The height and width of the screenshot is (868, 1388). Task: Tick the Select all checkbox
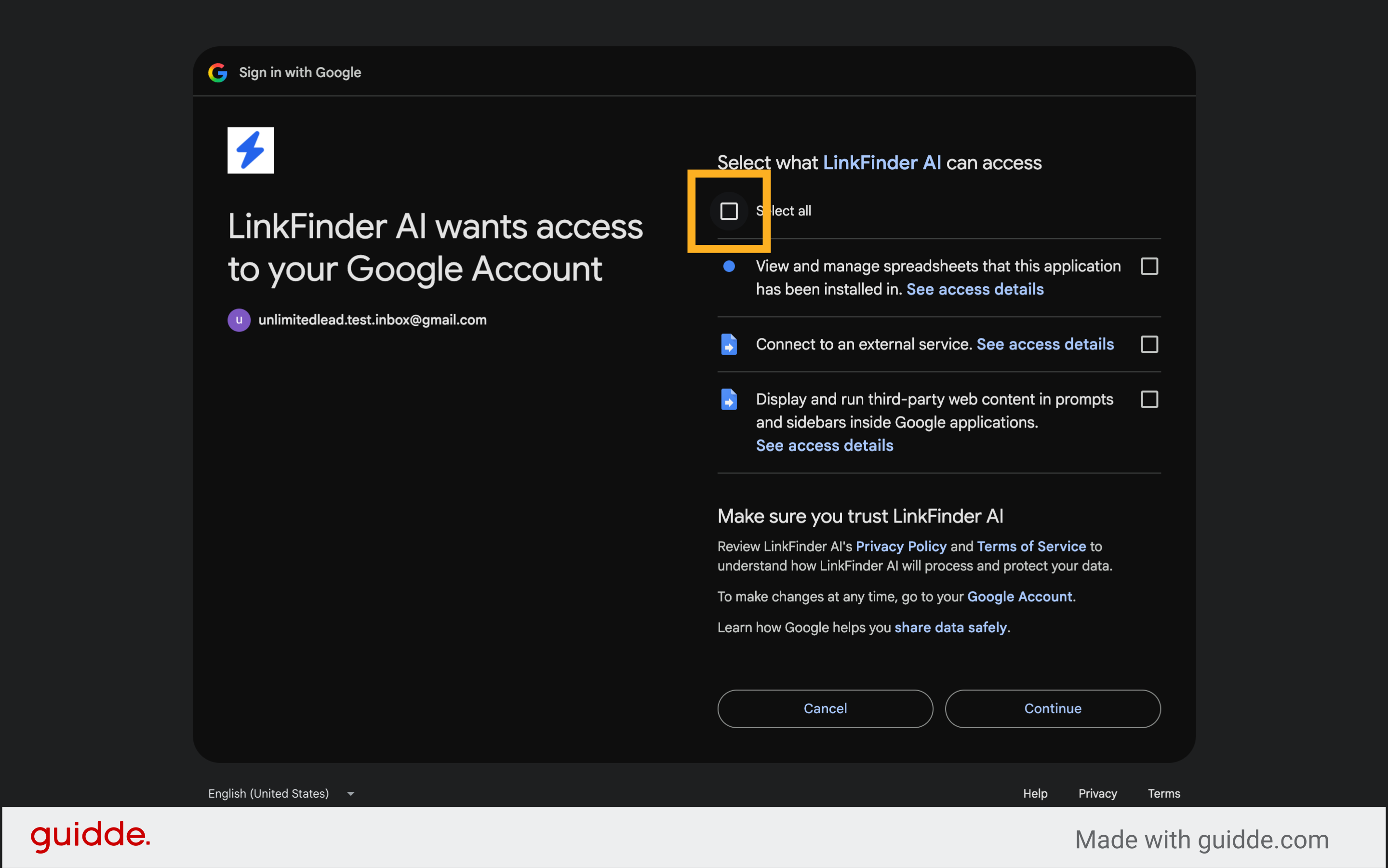click(728, 211)
